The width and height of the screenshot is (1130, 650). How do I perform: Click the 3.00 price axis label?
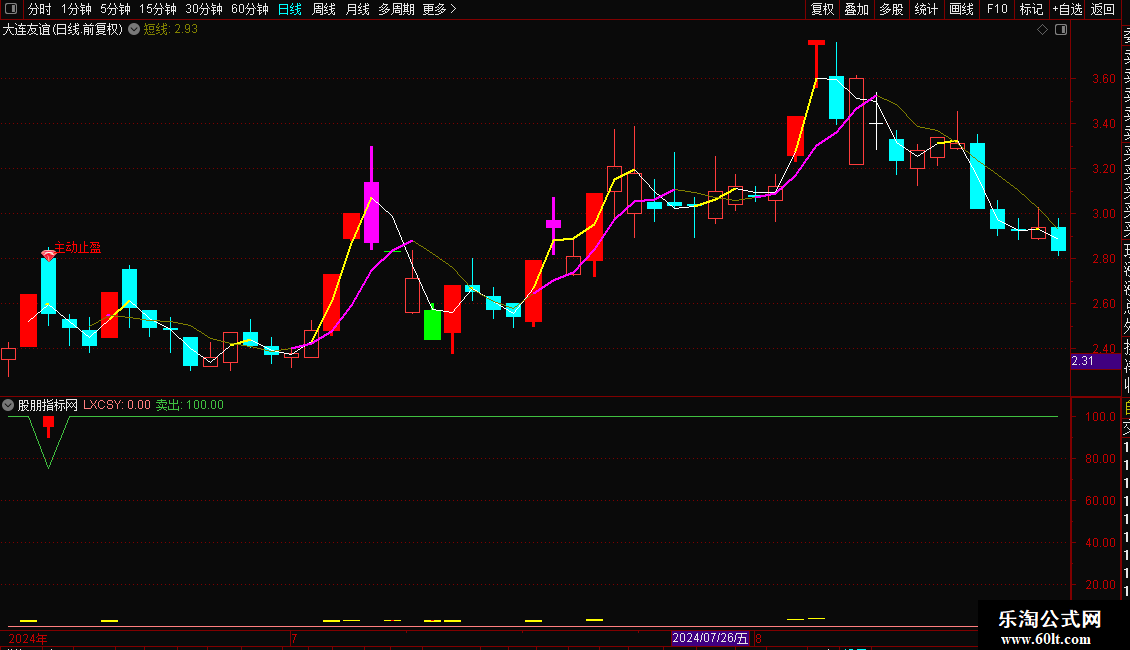[x=1103, y=213]
